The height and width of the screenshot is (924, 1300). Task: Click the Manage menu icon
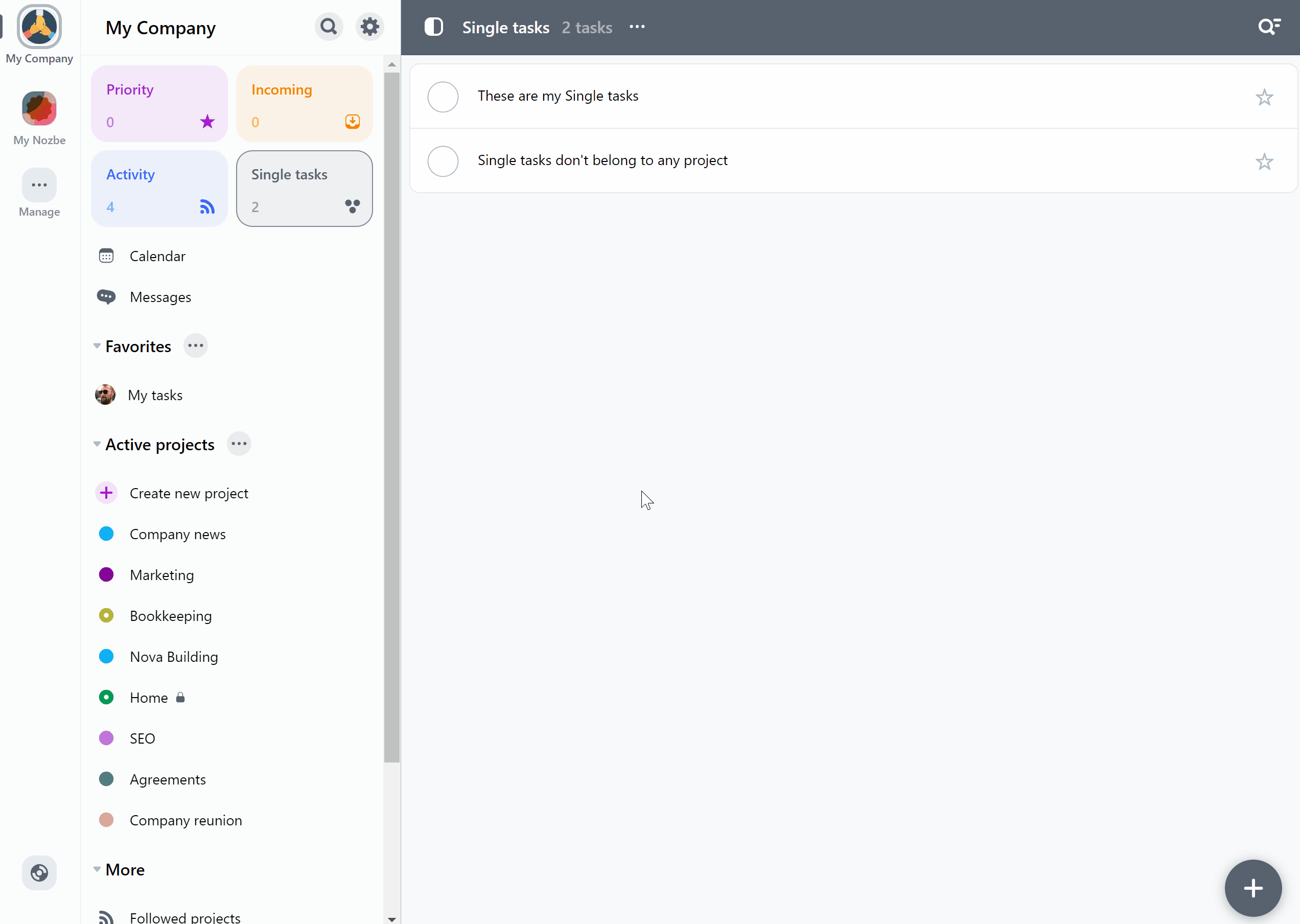pyautogui.click(x=40, y=185)
